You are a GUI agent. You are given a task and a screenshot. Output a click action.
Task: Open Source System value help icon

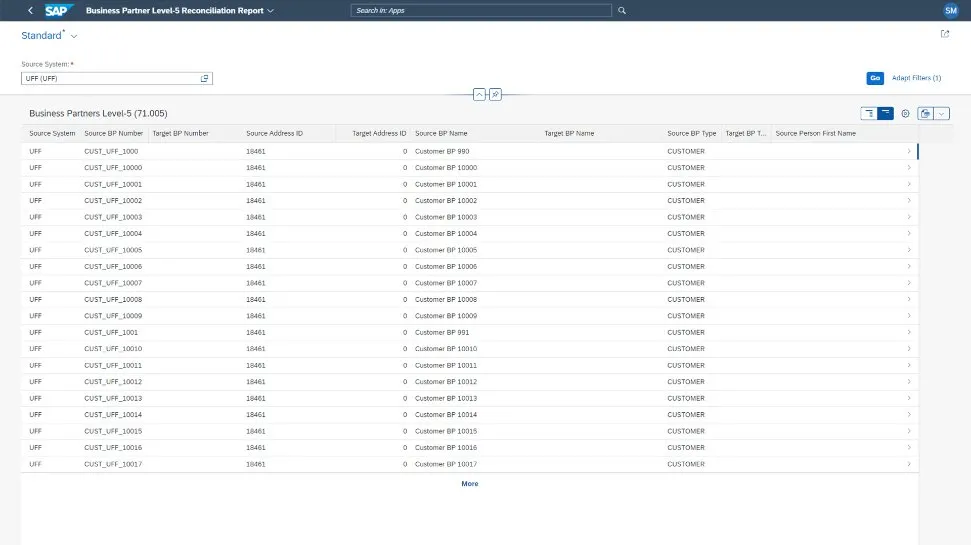205,78
